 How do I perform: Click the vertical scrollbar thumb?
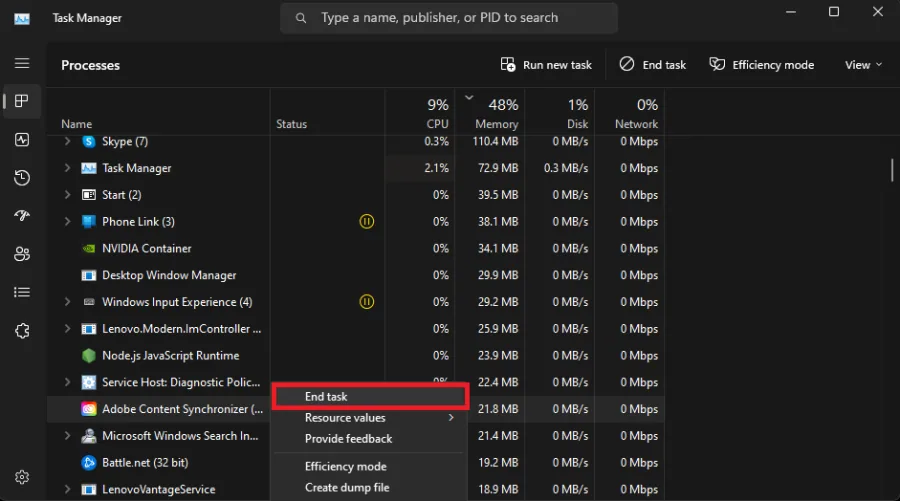click(x=892, y=170)
